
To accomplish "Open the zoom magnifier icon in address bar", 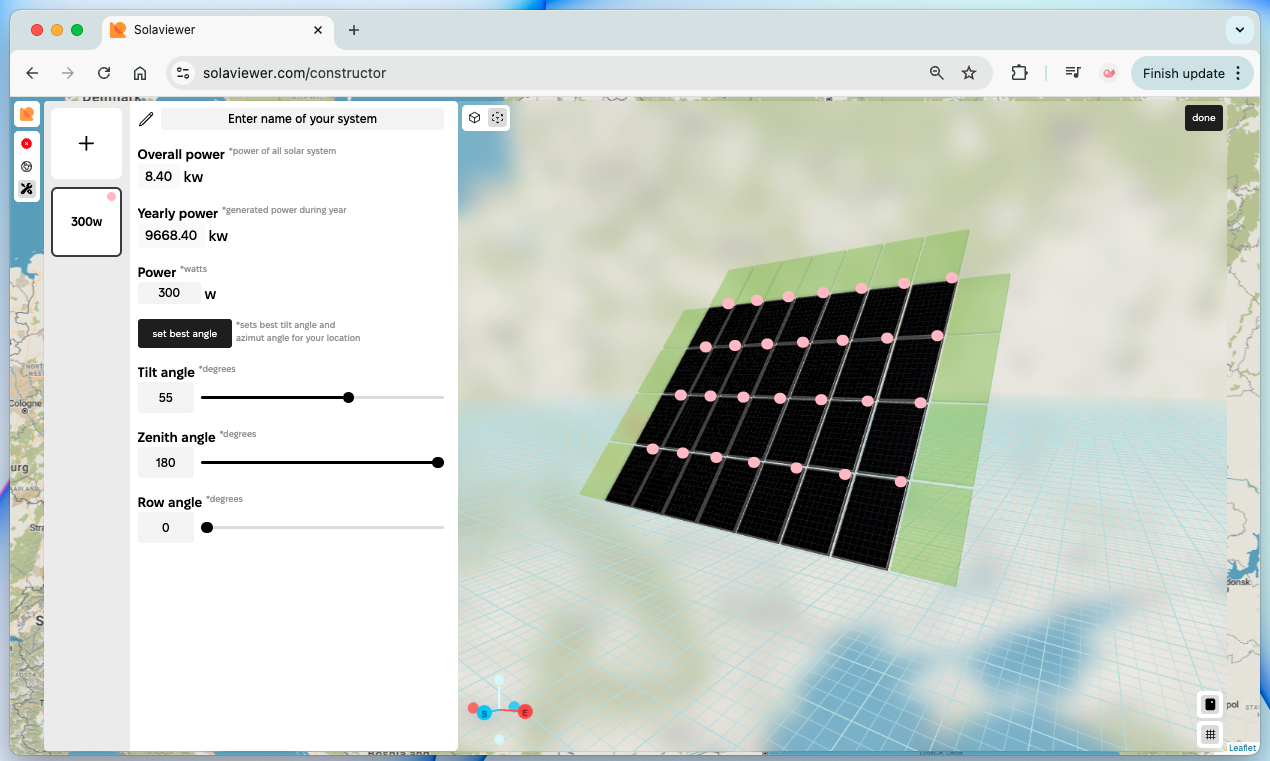I will click(x=937, y=73).
